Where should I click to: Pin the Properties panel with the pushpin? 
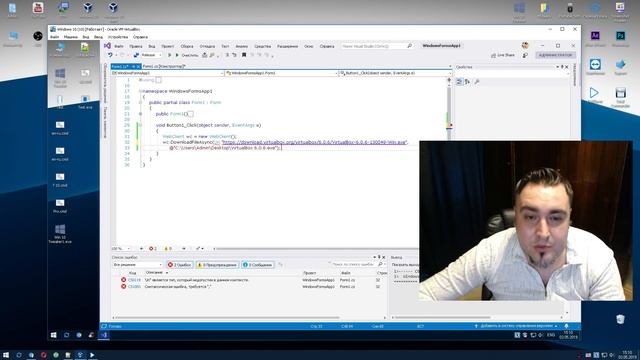[x=562, y=67]
